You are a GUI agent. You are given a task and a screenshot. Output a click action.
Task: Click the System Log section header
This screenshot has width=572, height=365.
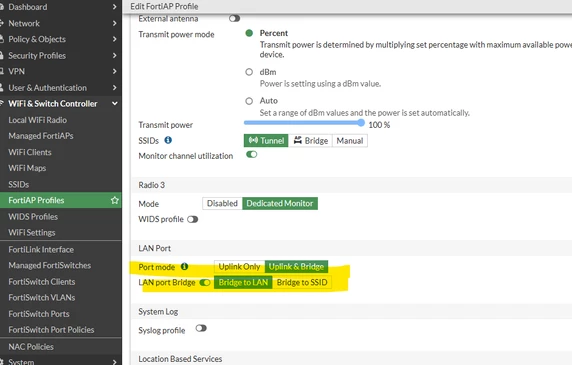click(x=158, y=312)
